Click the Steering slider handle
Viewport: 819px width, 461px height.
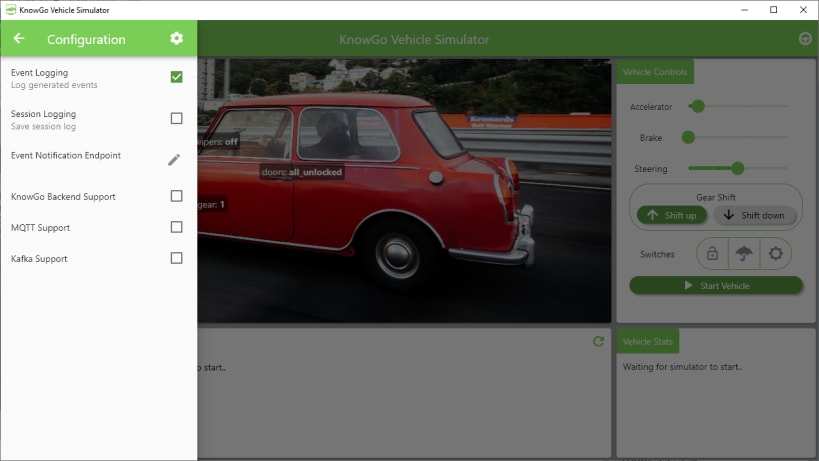738,168
